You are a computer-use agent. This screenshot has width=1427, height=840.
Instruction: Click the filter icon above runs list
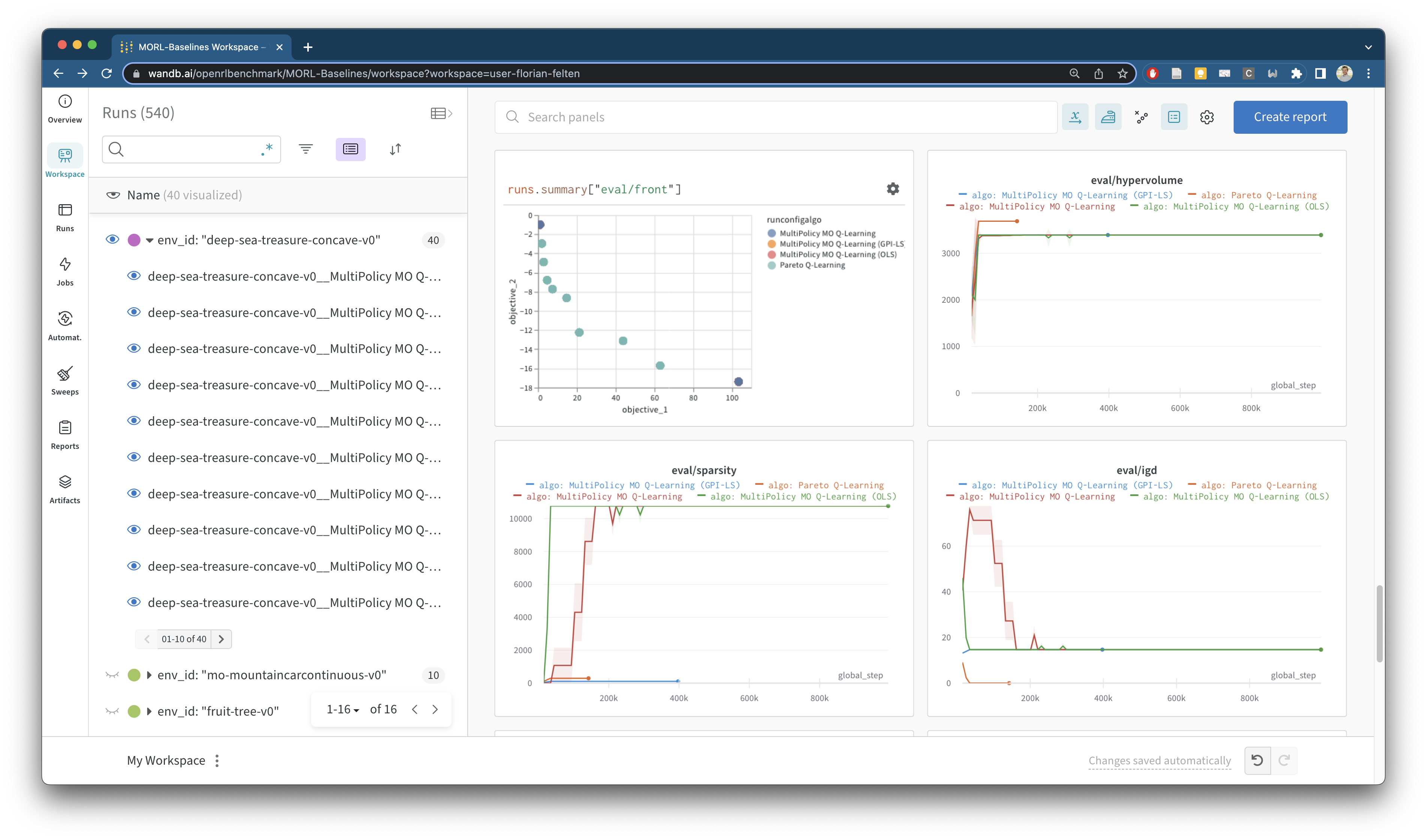[306, 149]
